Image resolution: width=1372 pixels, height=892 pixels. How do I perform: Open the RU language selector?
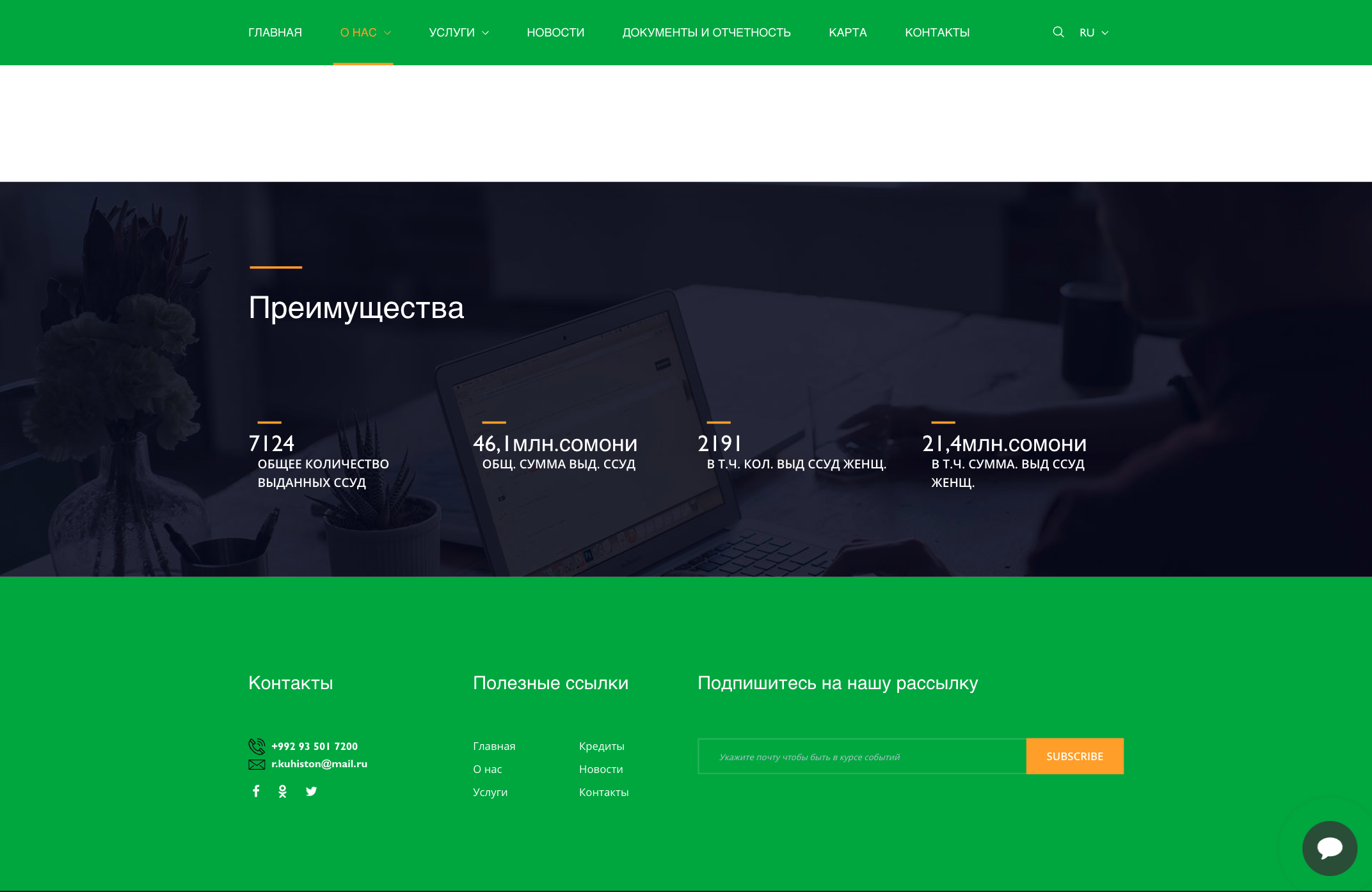[1094, 33]
